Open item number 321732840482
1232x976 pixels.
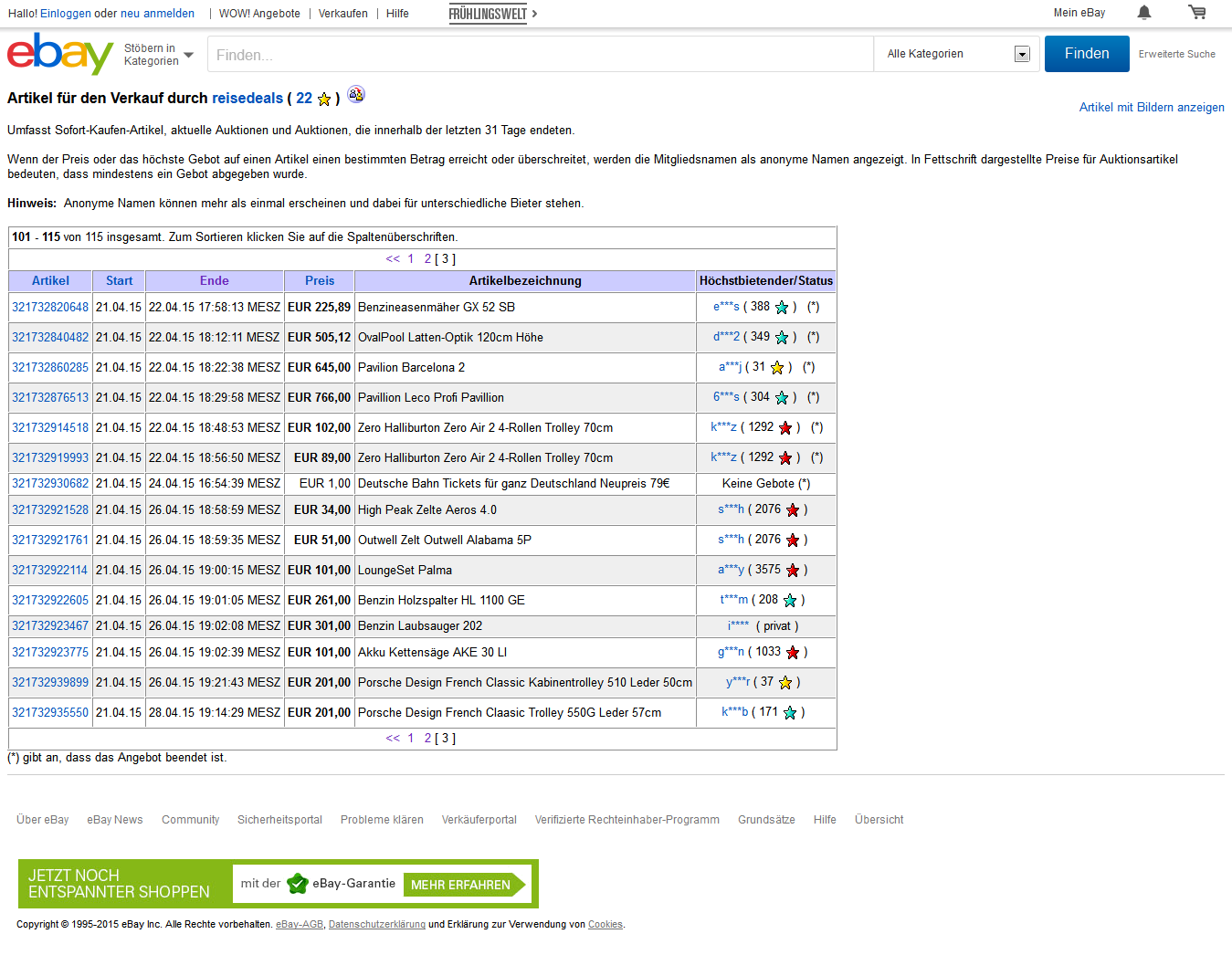pos(50,337)
